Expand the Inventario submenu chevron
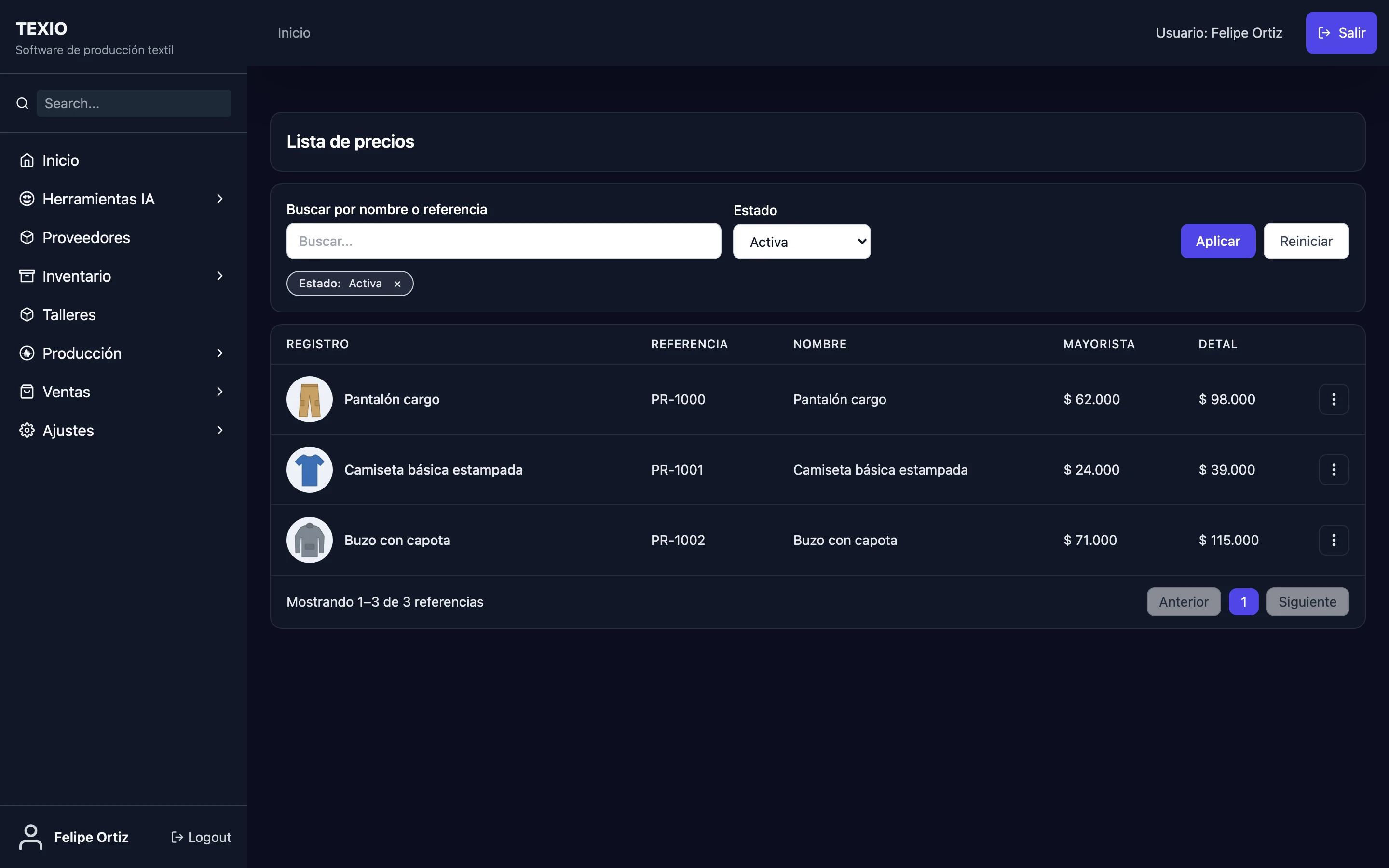 pyautogui.click(x=220, y=275)
